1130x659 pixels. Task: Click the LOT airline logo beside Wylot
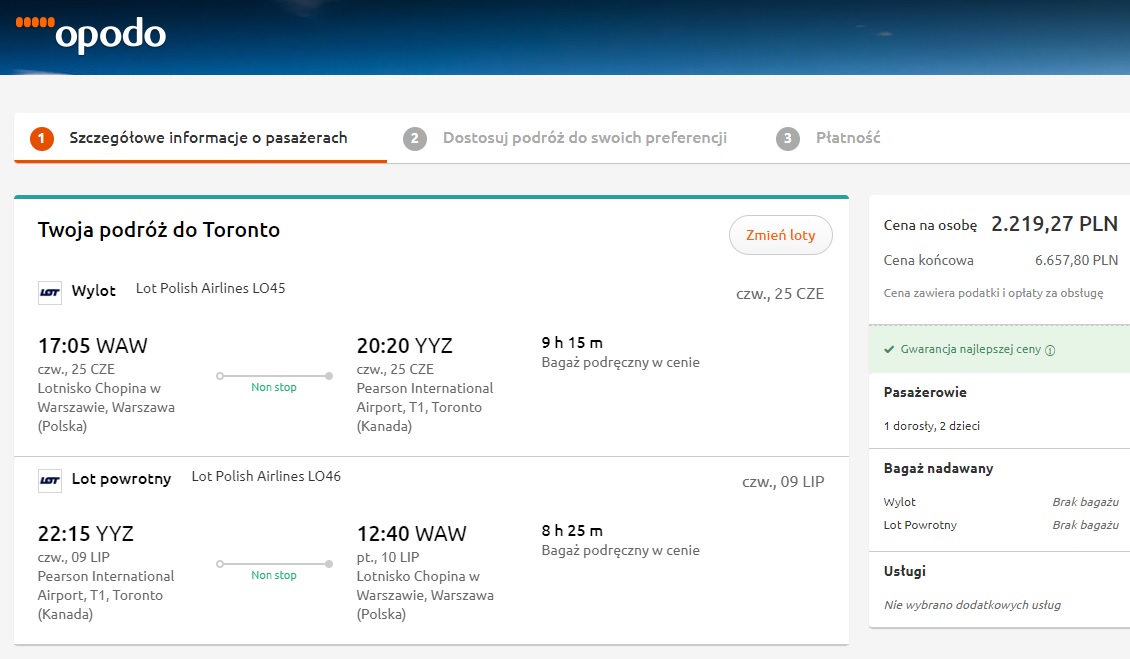tap(50, 293)
